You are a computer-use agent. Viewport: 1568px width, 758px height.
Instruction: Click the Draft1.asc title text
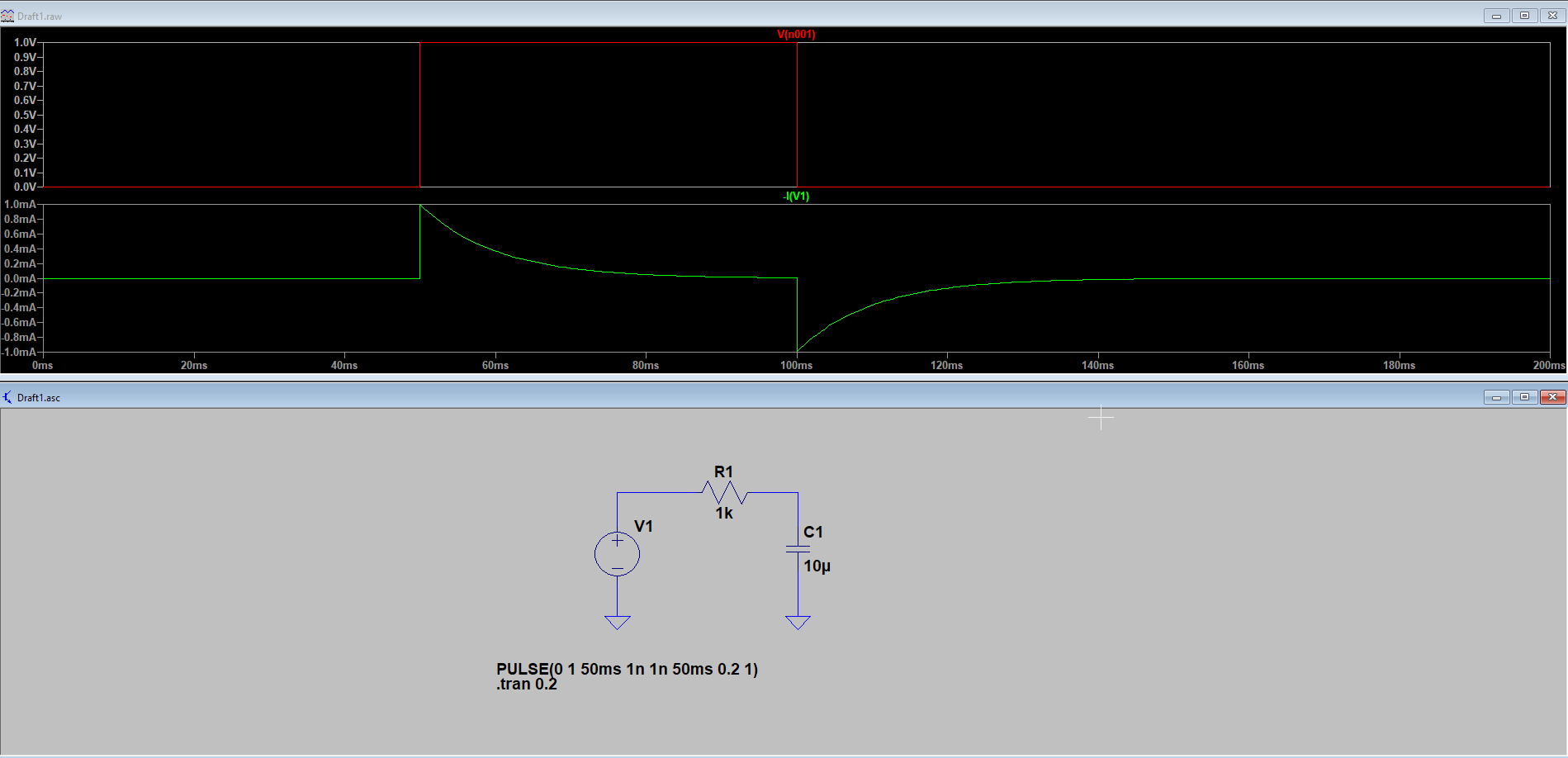39,397
